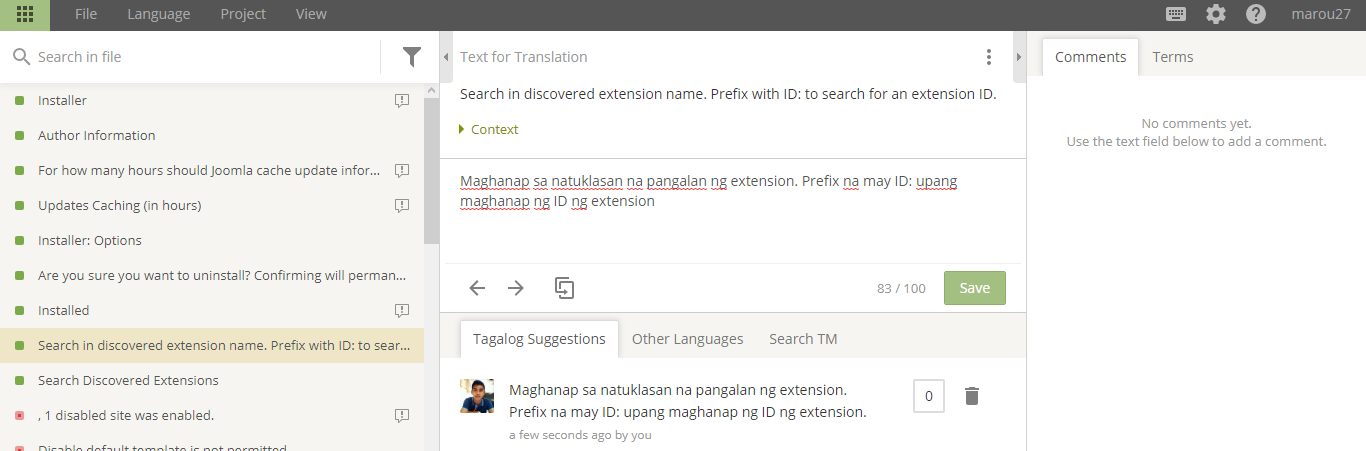Click the Tagalog suggestion text
Viewport: 1366px width, 451px height.
pyautogui.click(x=688, y=400)
